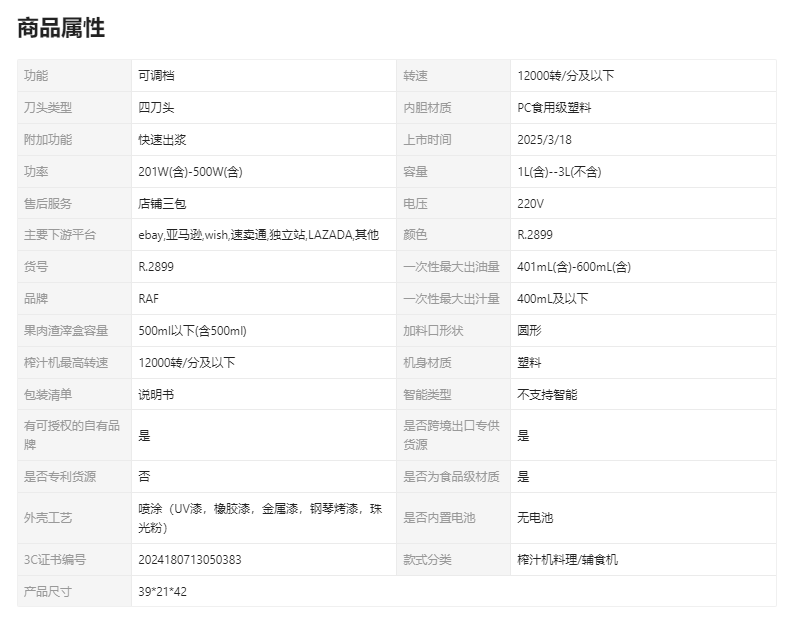Image resolution: width=786 pixels, height=619 pixels.
Task: Click the 商品属性 heading
Action: (x=61, y=28)
